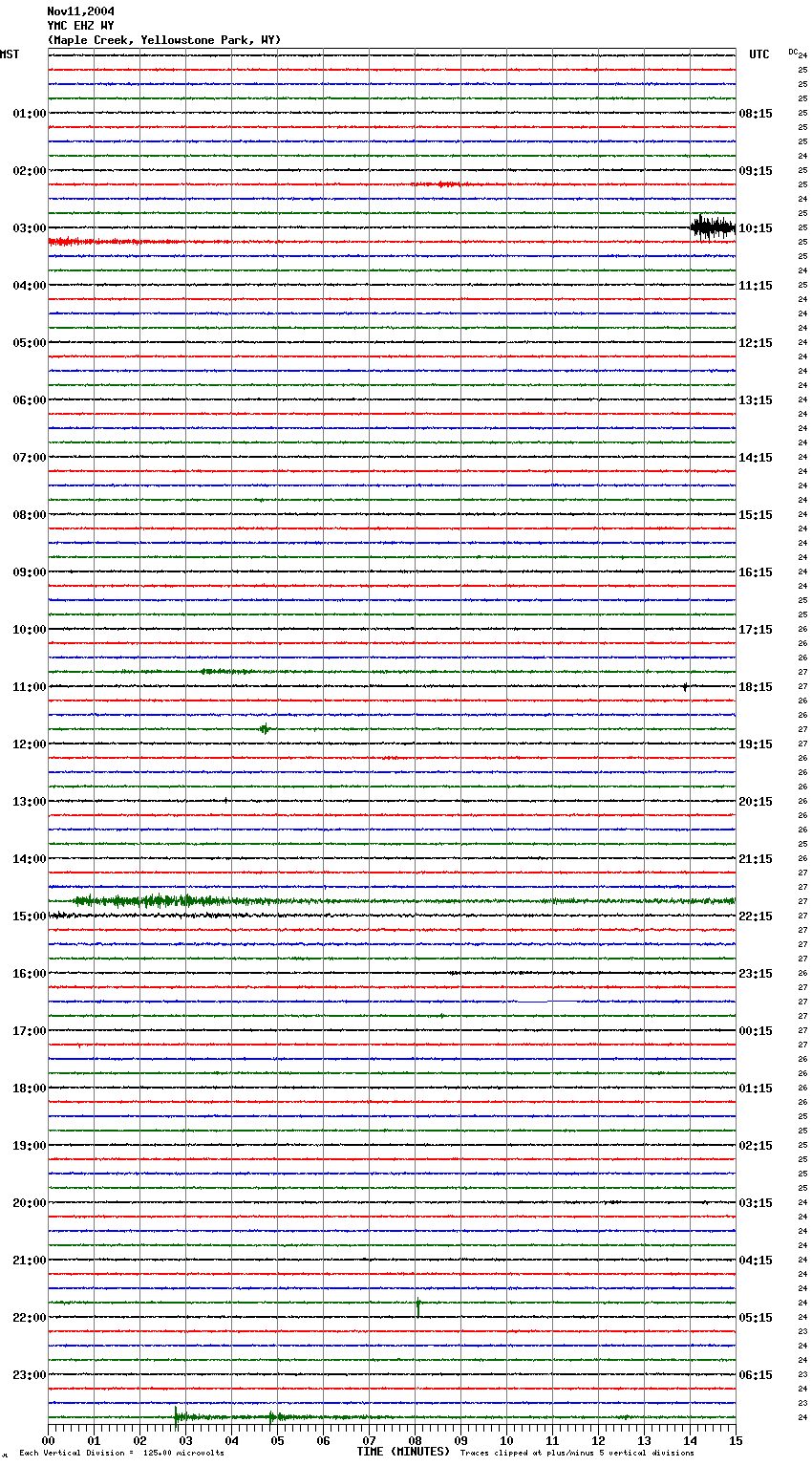Click the 20:15 UTC time label
The image size is (812, 1466).
coord(756,802)
